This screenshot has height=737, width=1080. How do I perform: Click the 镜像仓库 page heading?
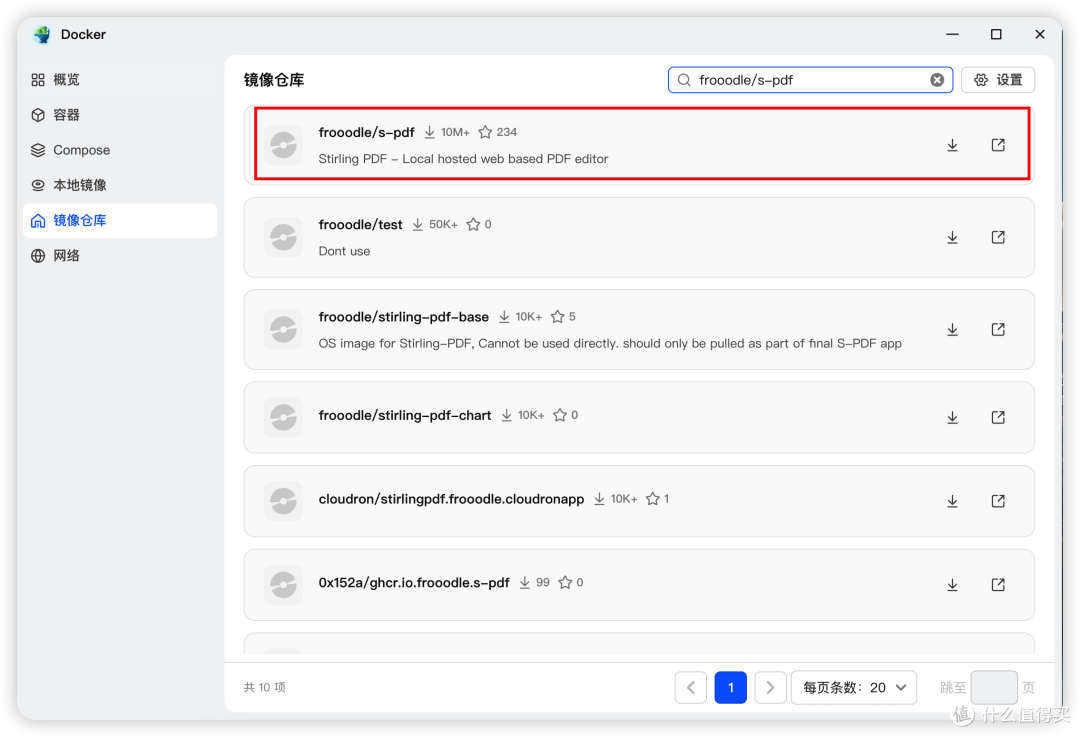coord(274,80)
